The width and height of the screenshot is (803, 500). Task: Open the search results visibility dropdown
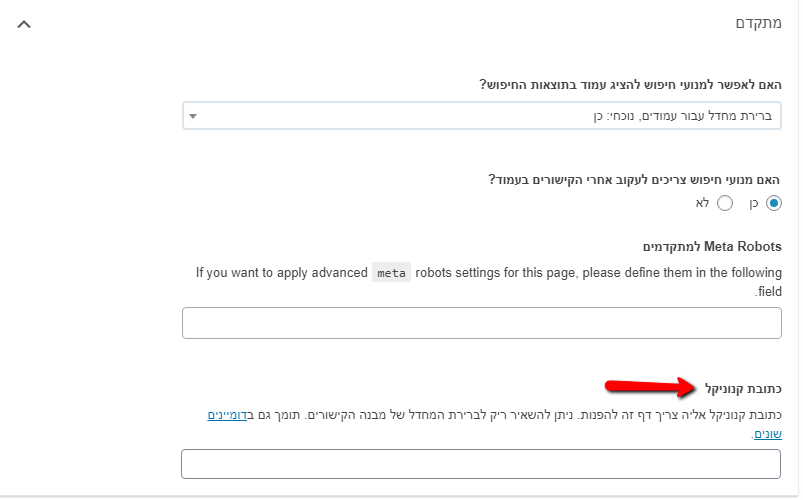pyautogui.click(x=481, y=116)
